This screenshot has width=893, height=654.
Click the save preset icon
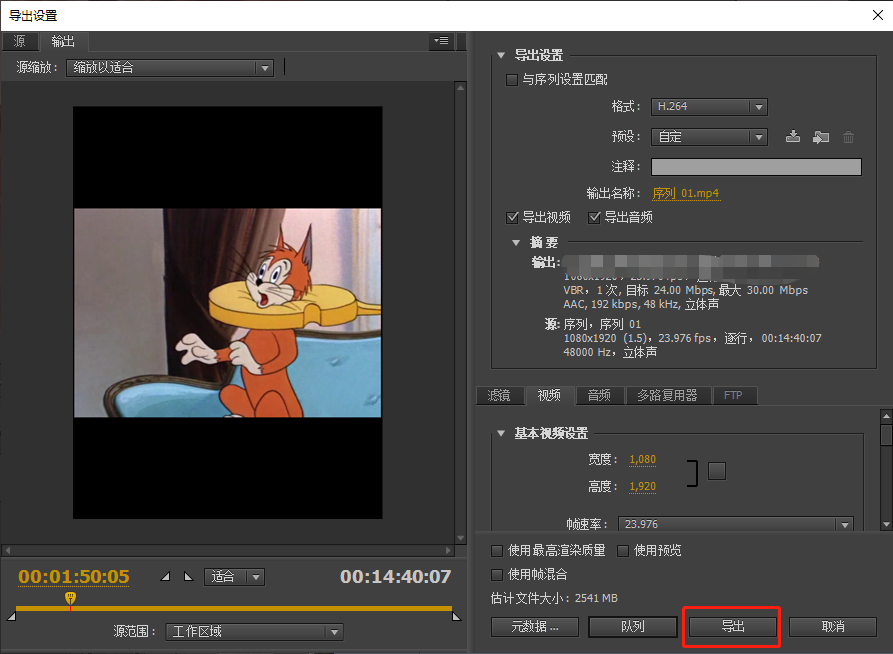tap(792, 137)
